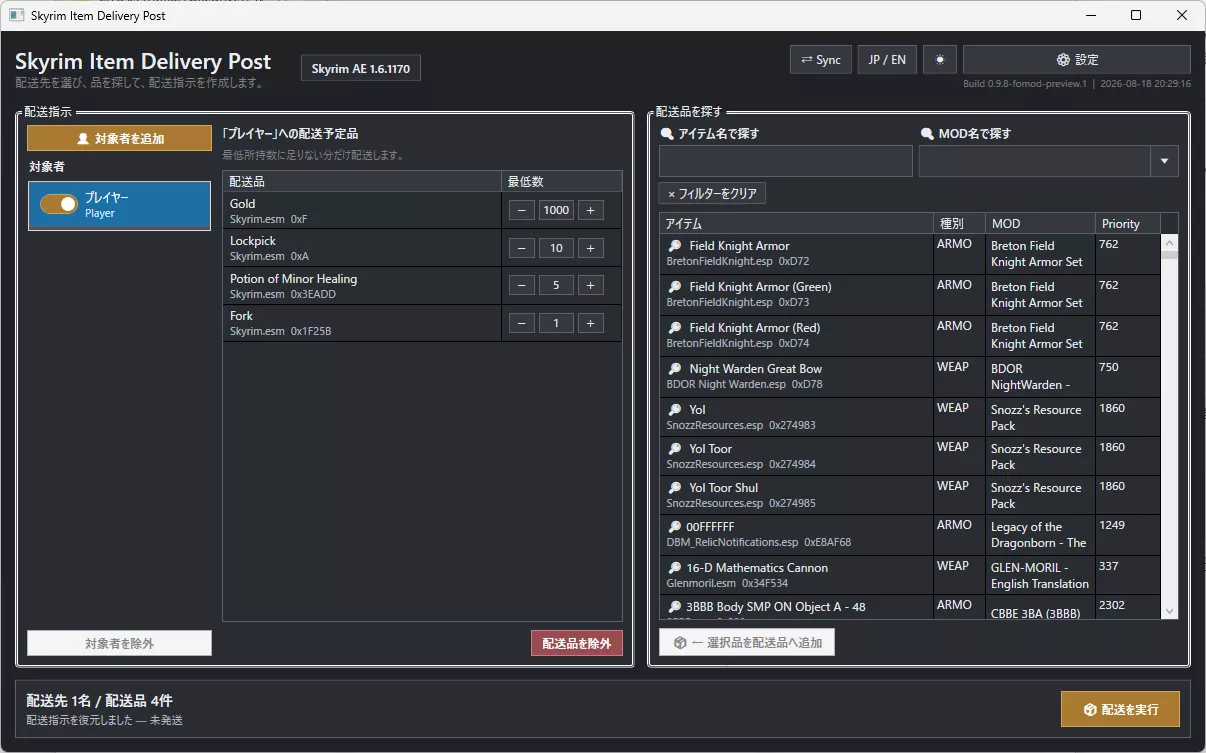
Task: Switch language with JP / EN button
Action: 887,60
